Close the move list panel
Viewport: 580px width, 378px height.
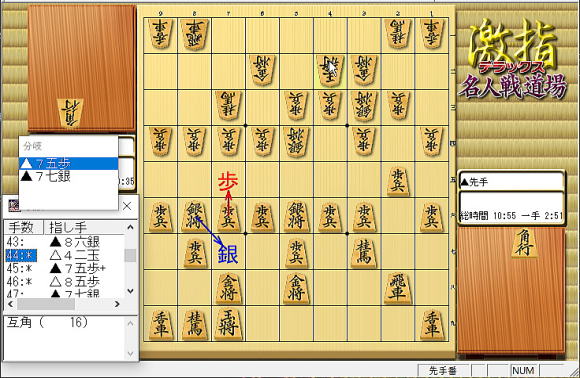(127, 206)
